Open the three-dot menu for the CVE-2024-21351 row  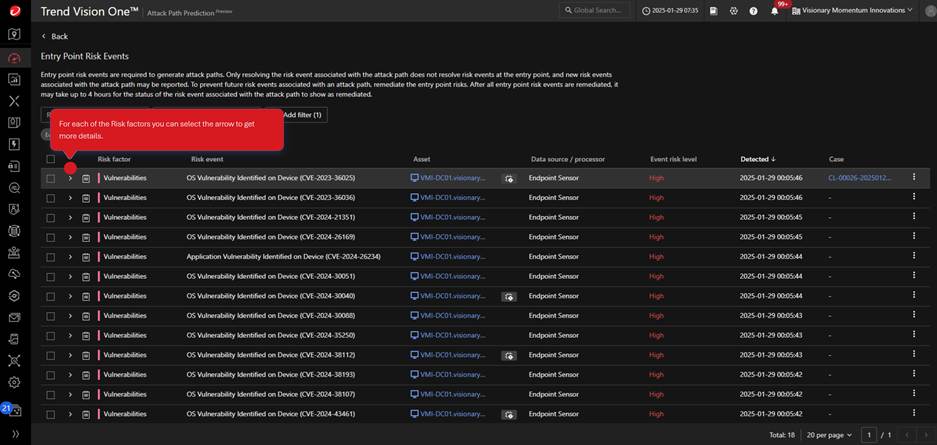914,216
